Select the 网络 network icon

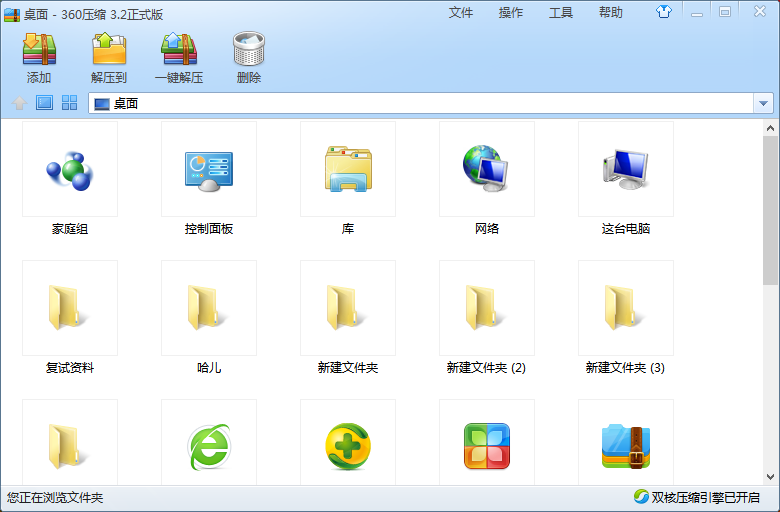tap(487, 169)
